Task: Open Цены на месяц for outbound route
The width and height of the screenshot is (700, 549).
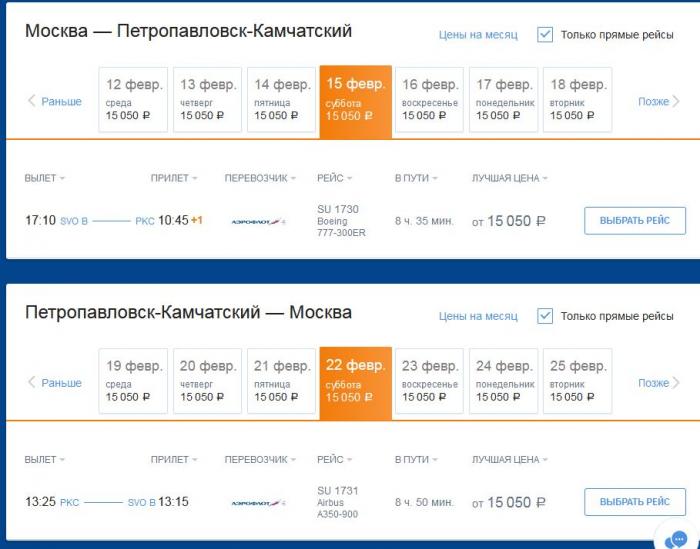Action: pos(478,35)
